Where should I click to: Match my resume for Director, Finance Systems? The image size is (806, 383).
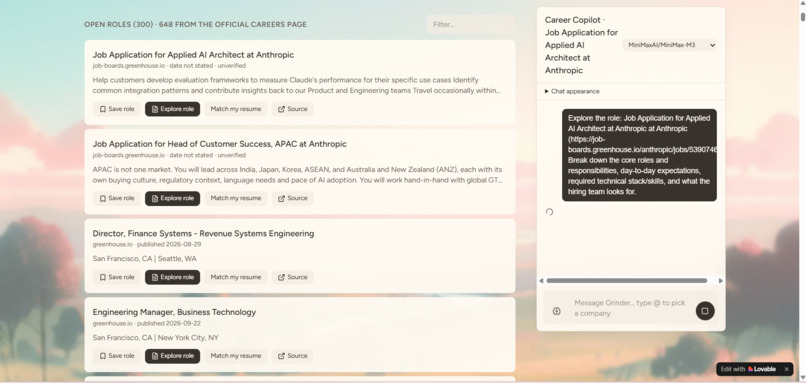point(236,277)
